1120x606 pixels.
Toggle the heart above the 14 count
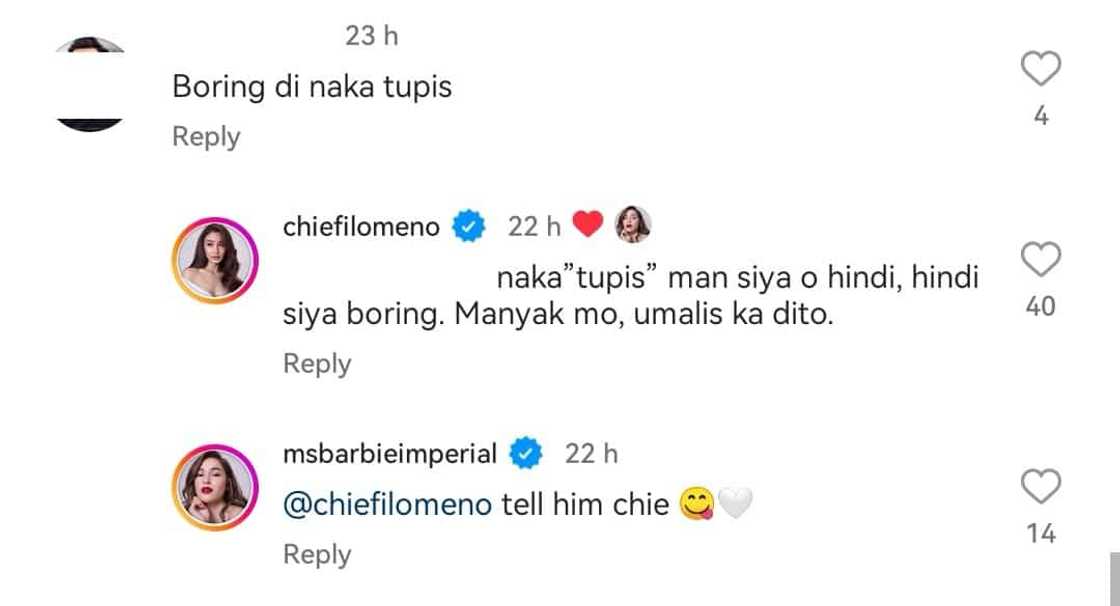click(x=1042, y=485)
